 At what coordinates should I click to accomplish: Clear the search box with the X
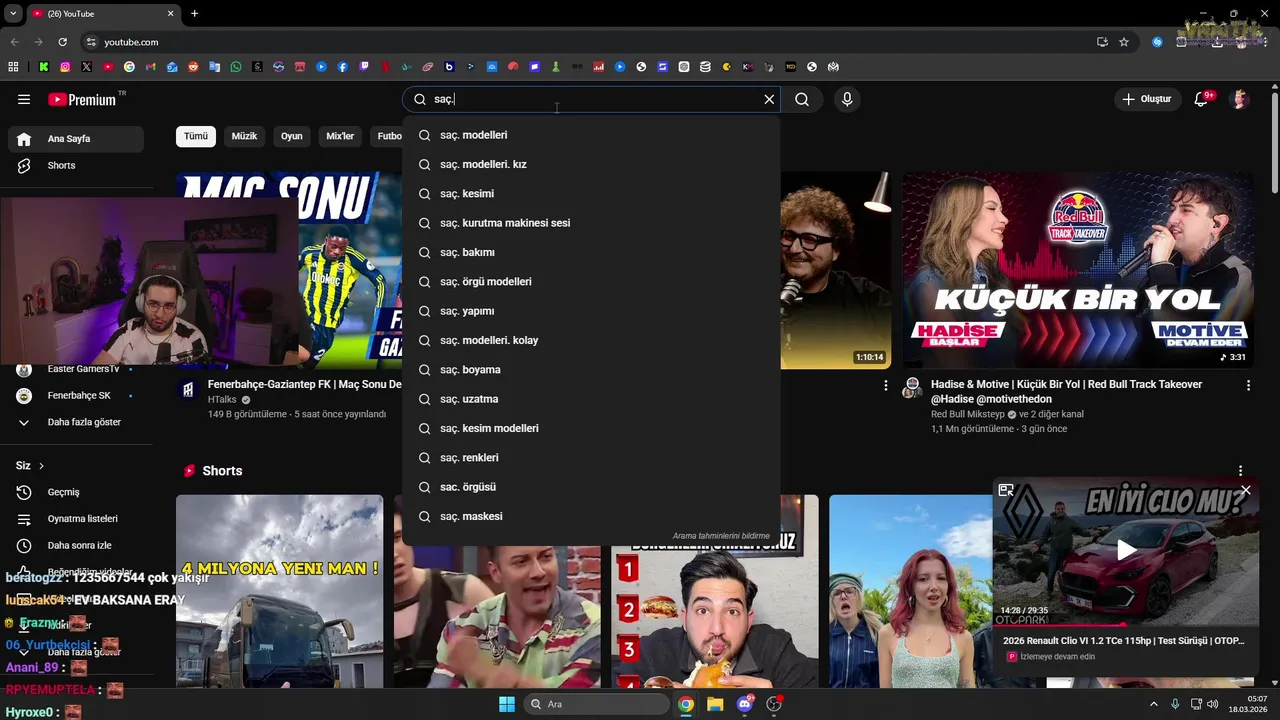[x=769, y=99]
